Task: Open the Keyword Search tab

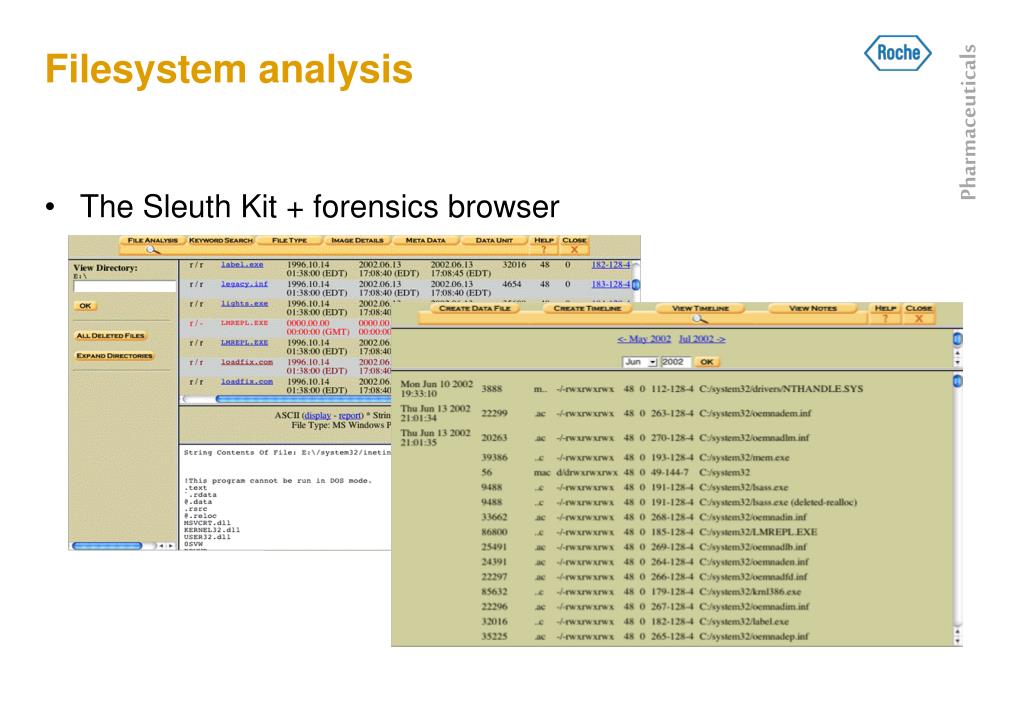Action: [221, 240]
